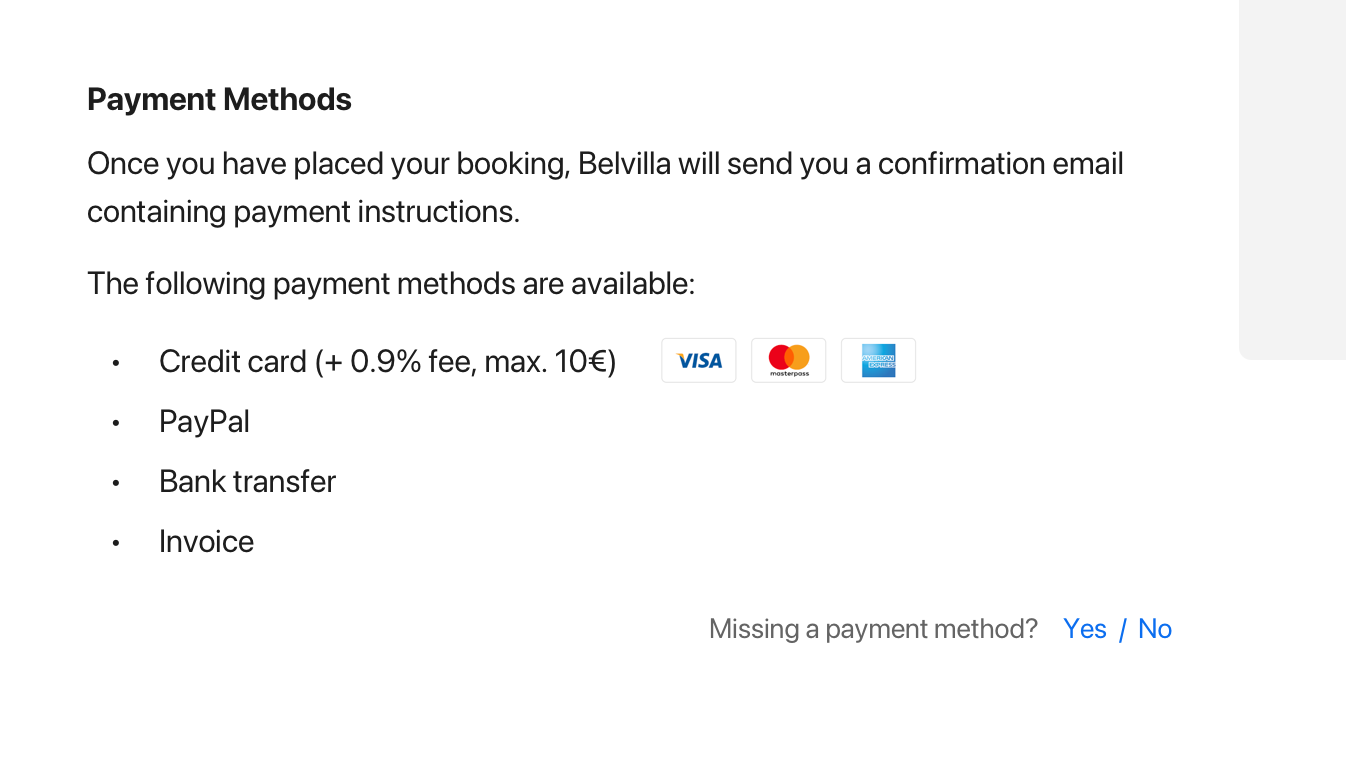Viewport: 1346px width, 774px height.
Task: Click the American Express logo
Action: 878,360
